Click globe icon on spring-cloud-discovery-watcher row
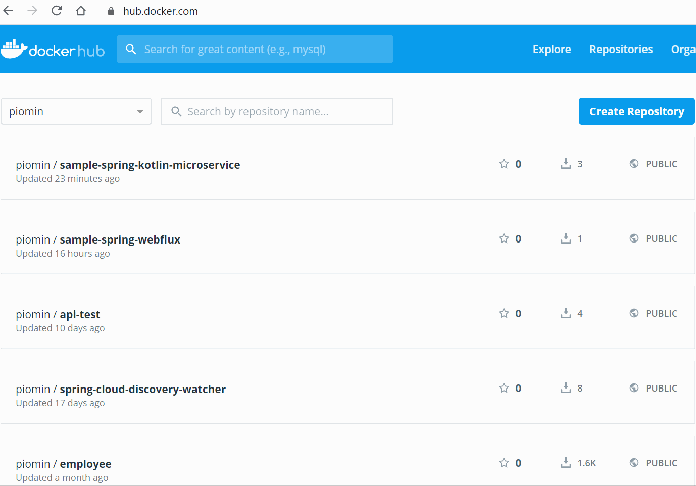 (634, 388)
